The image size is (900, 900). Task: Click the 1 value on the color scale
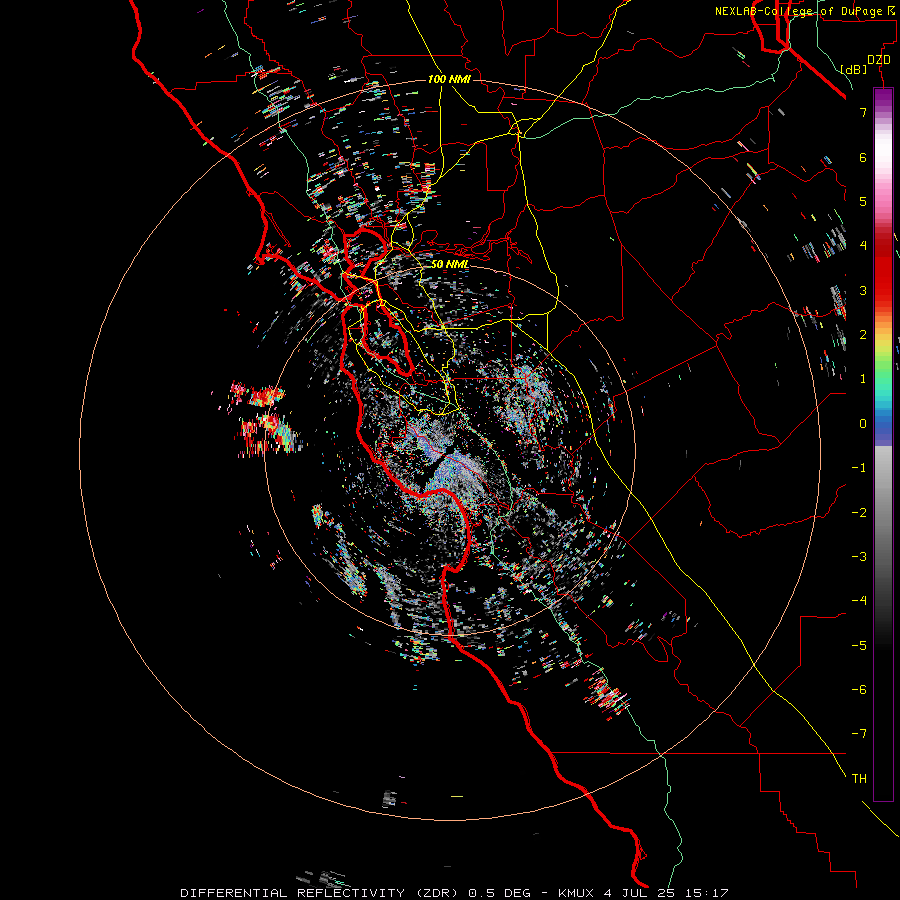pyautogui.click(x=863, y=379)
